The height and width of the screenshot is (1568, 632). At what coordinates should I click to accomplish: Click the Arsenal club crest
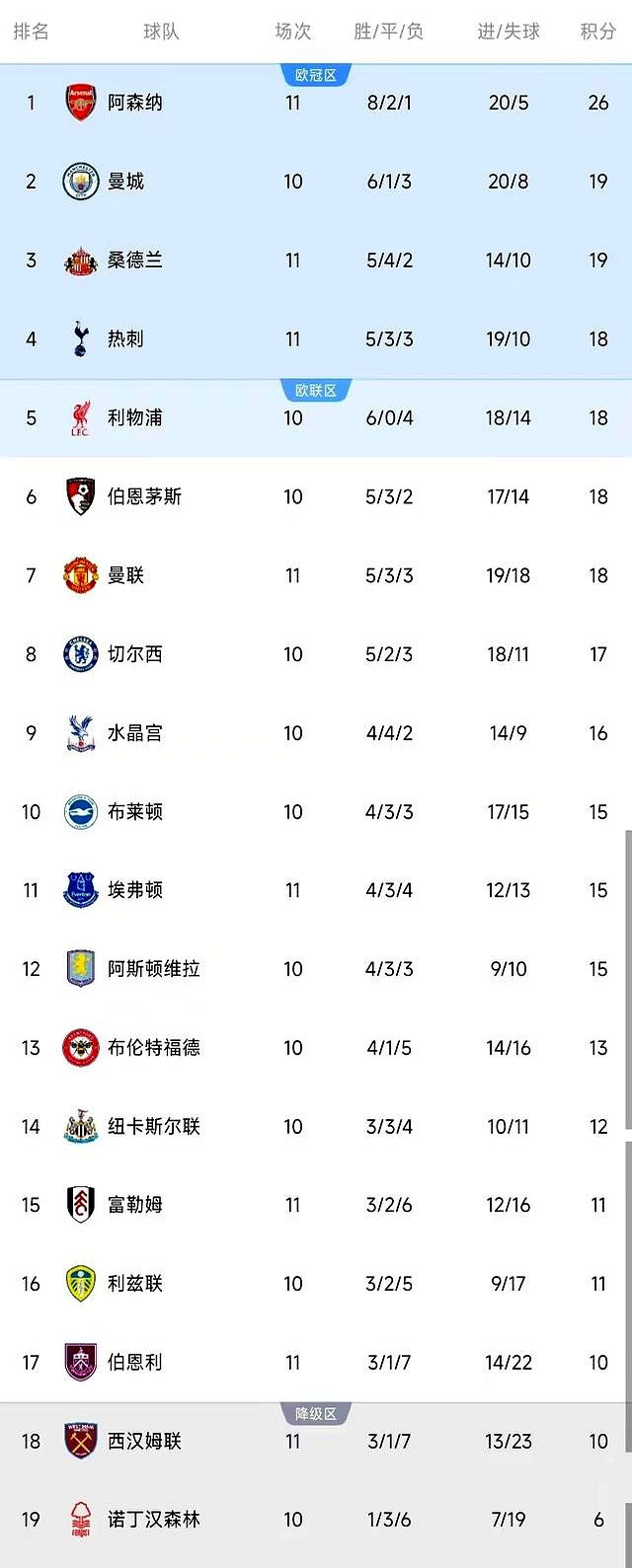tap(79, 102)
